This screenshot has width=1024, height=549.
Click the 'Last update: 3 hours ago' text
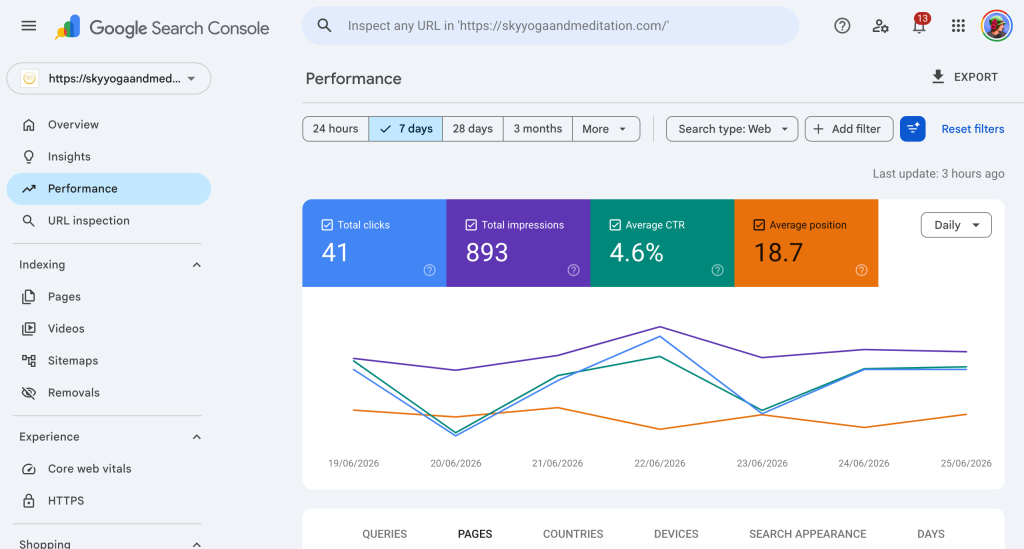pyautogui.click(x=938, y=174)
